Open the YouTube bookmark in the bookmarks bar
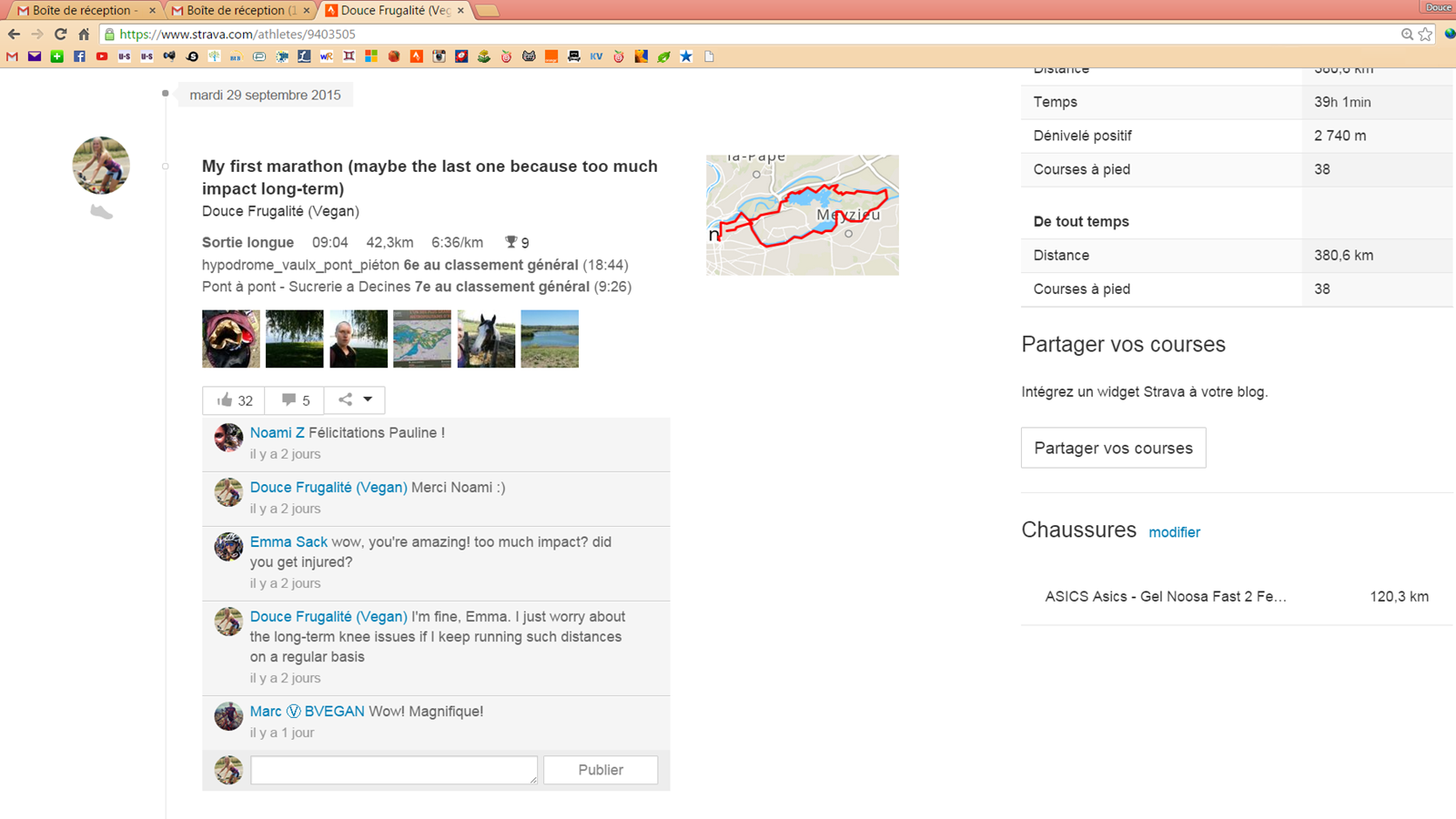The height and width of the screenshot is (819, 1456). click(x=102, y=56)
